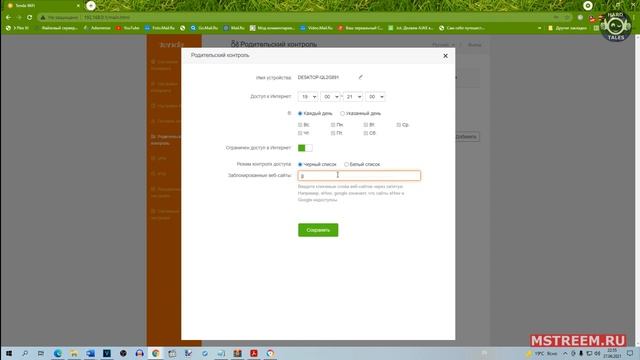Open the Go.Mail.Ru bookmark

(204, 28)
